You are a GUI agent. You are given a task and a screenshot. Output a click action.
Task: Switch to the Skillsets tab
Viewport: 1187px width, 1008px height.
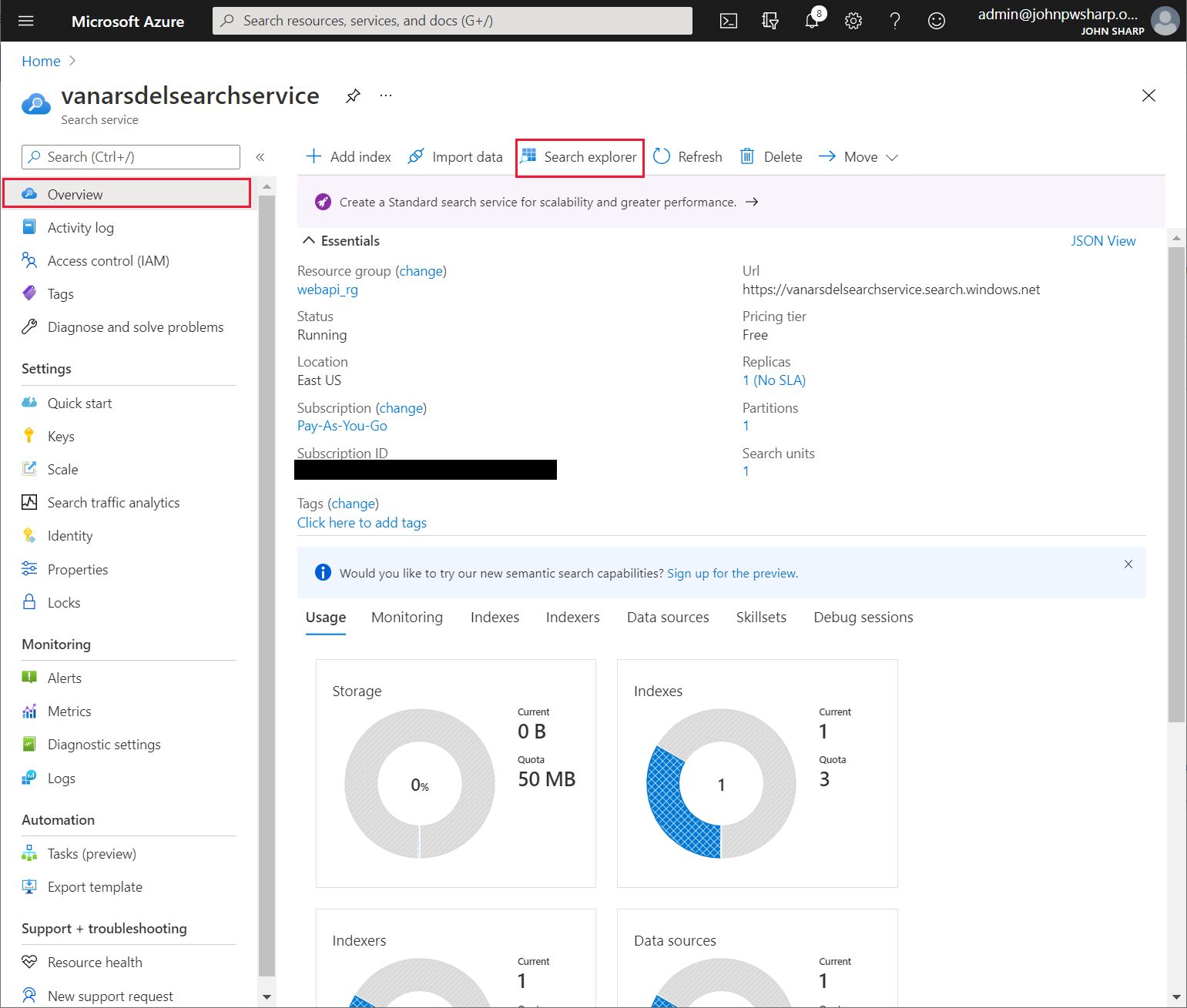[761, 618]
